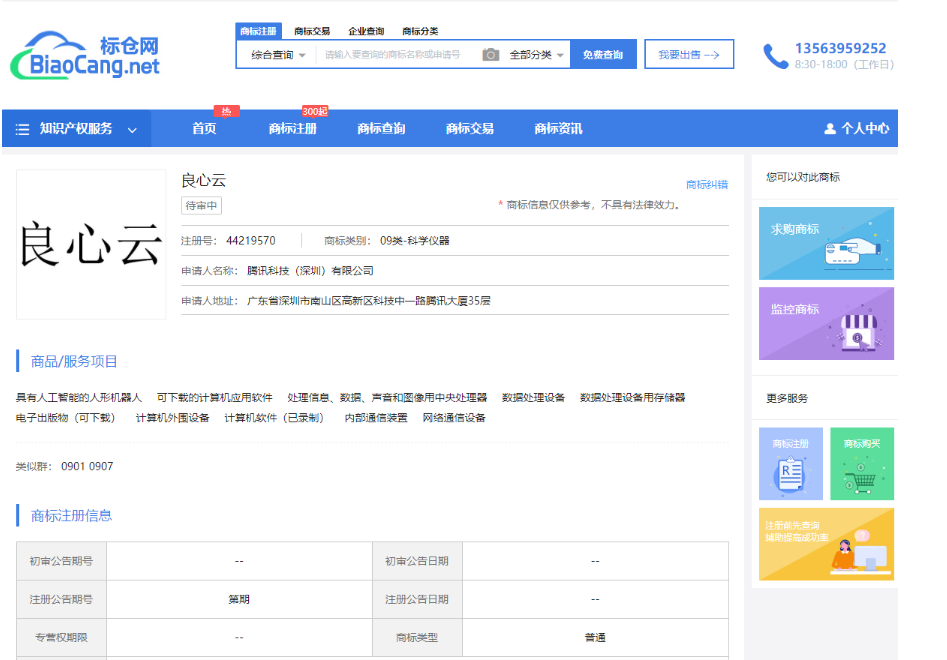The height and width of the screenshot is (660, 947).
Task: Expand the 综合查询 dropdown
Action: [x=278, y=55]
